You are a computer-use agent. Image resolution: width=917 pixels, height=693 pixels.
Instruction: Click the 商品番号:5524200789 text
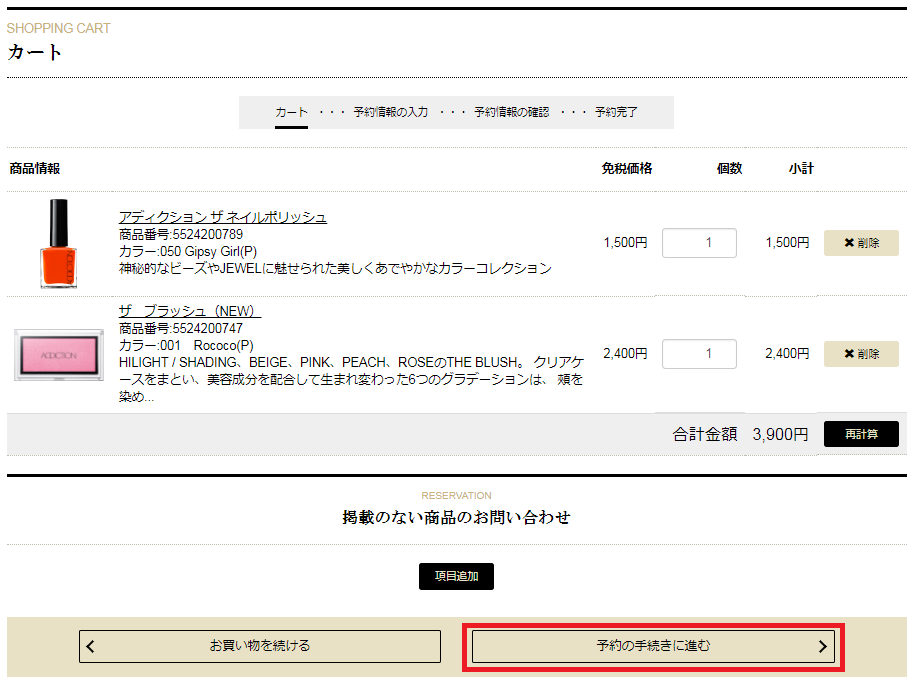point(181,235)
